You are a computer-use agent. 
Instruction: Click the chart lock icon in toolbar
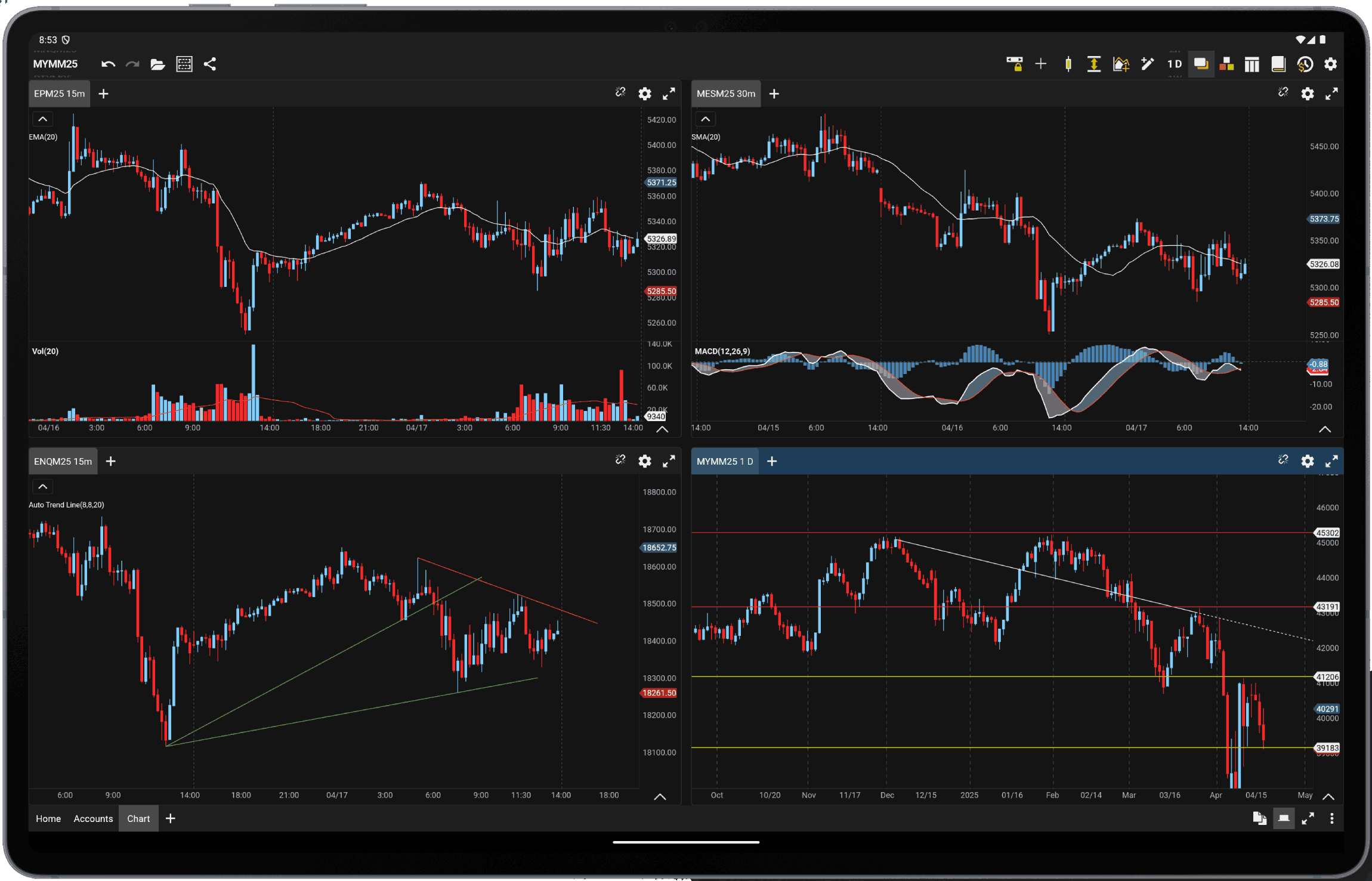tap(1016, 64)
